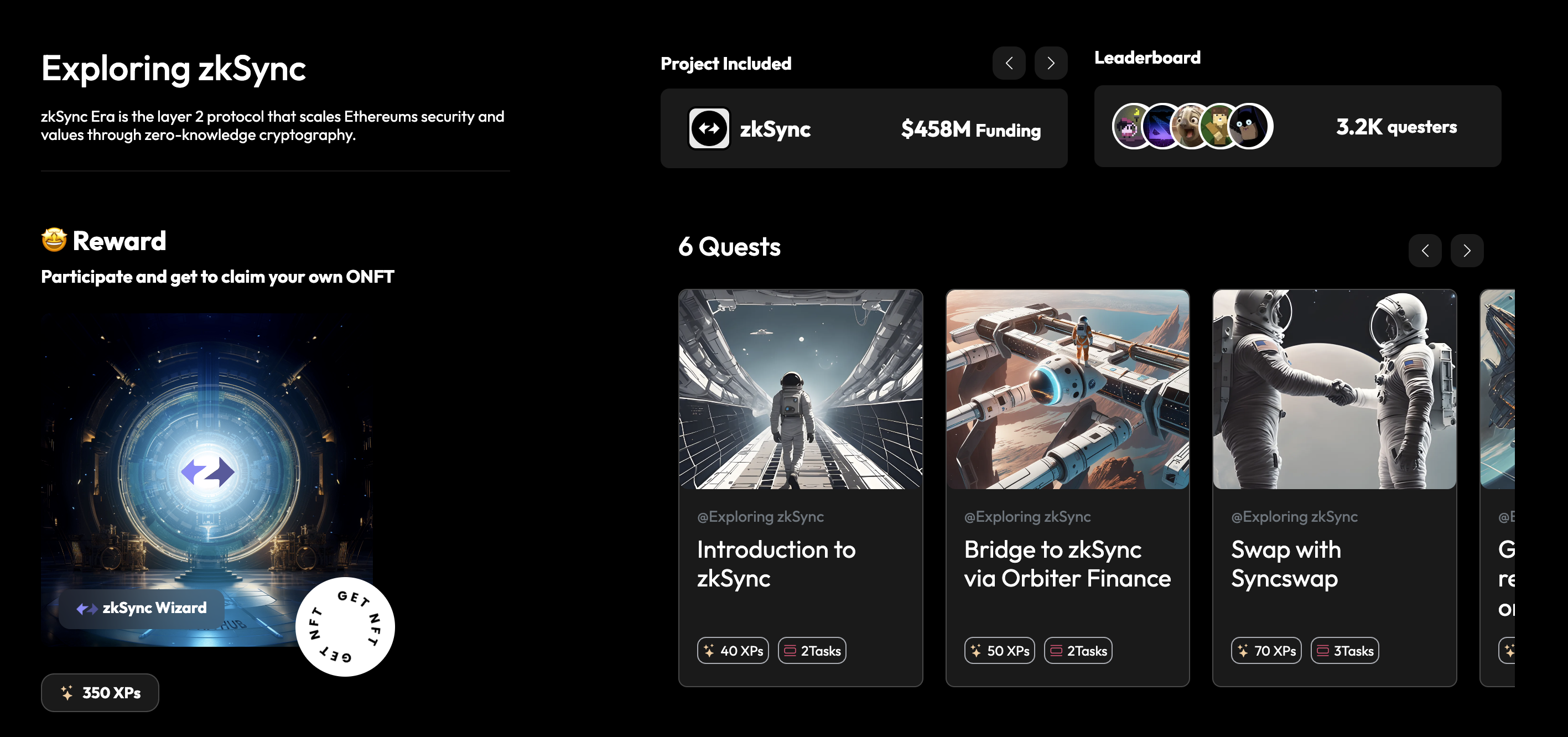Advance to next included project arrow
Screen dimensions: 1568x737
[1051, 63]
